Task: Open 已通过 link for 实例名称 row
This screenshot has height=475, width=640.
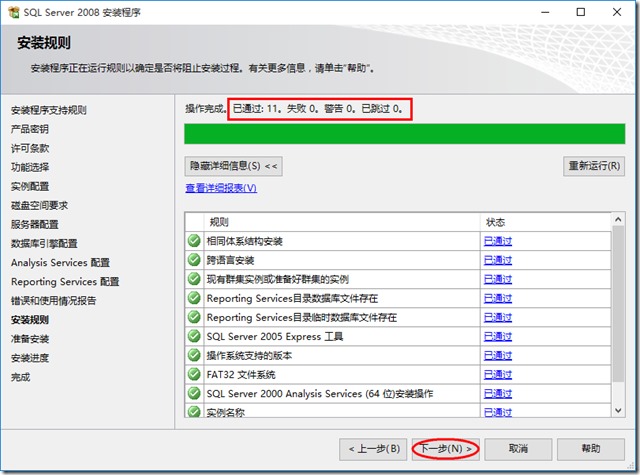Action: pyautogui.click(x=498, y=412)
